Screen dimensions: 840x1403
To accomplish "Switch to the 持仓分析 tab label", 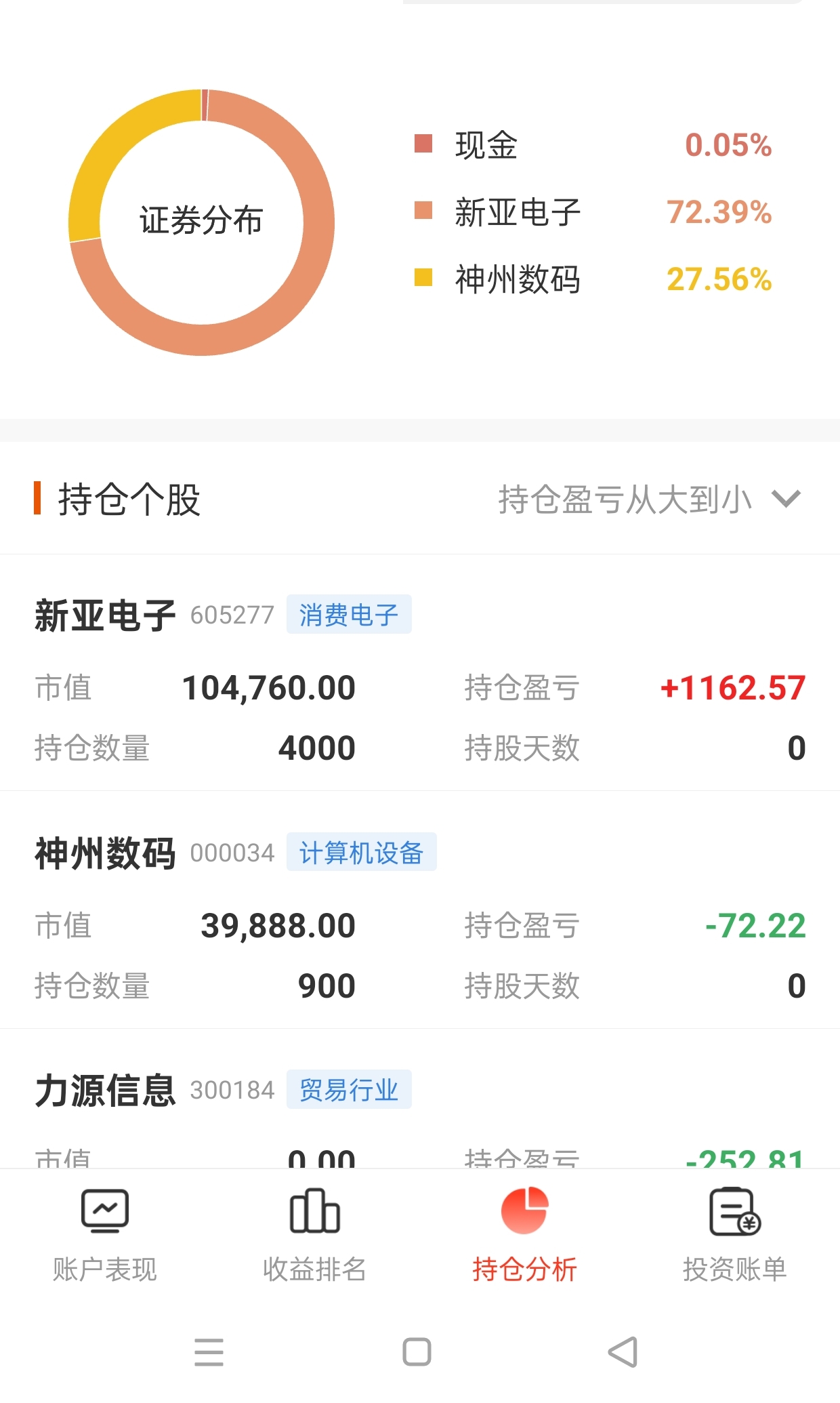I will (x=524, y=1269).
